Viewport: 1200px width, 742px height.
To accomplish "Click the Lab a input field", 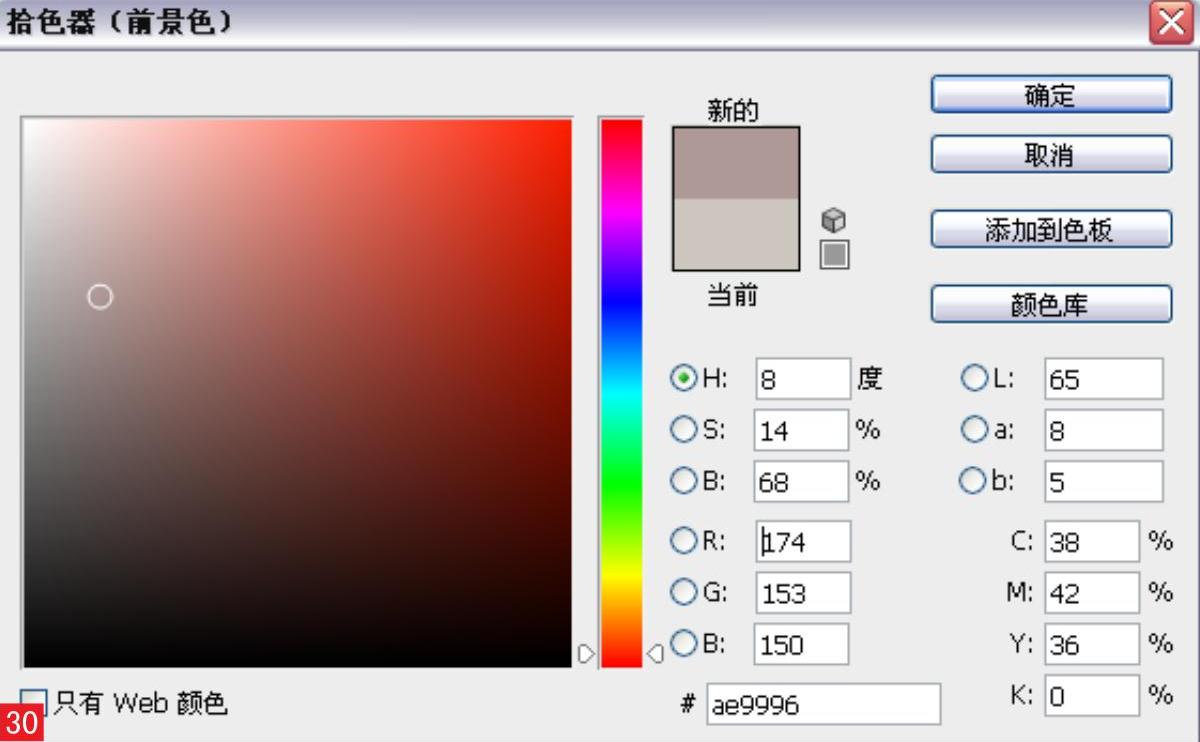I will tap(1104, 430).
